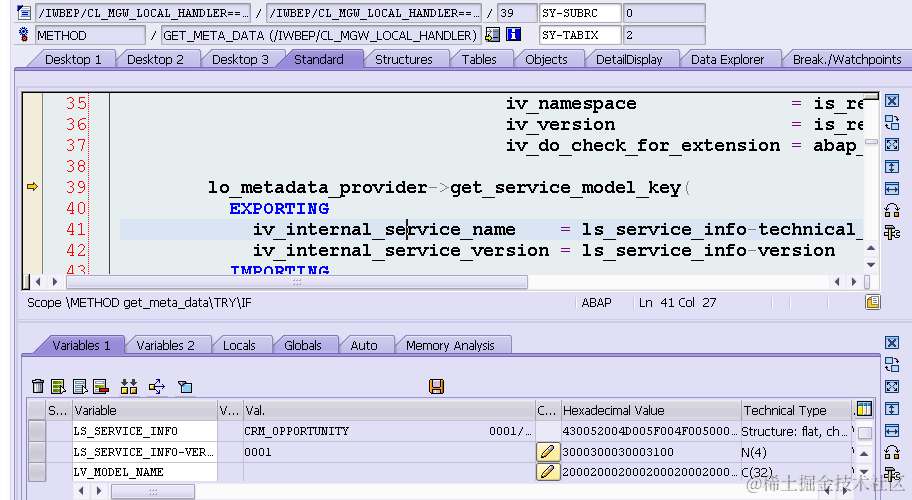Close the variables tool on the right
This screenshot has height=500, width=912.
[x=892, y=343]
